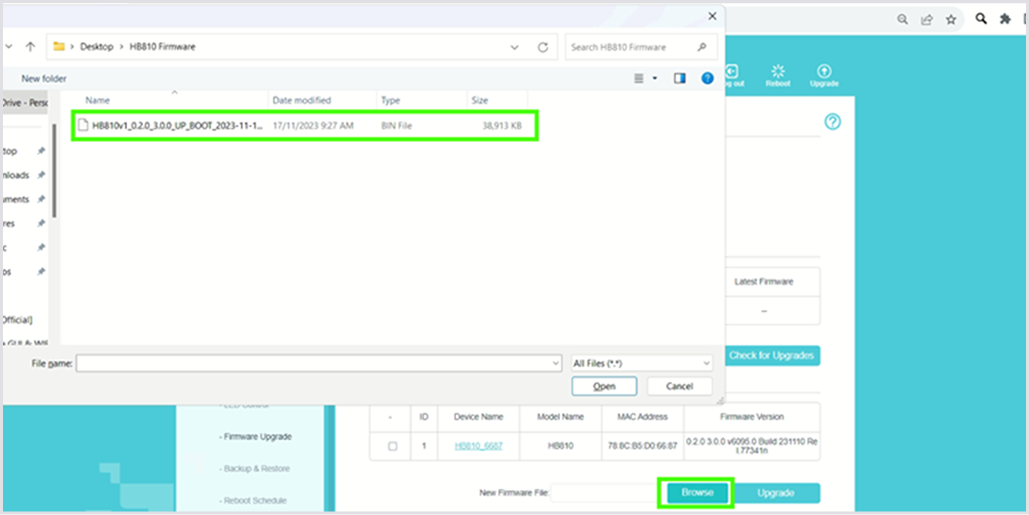Click New folder in dialog toolbar
1029x515 pixels.
(x=44, y=79)
